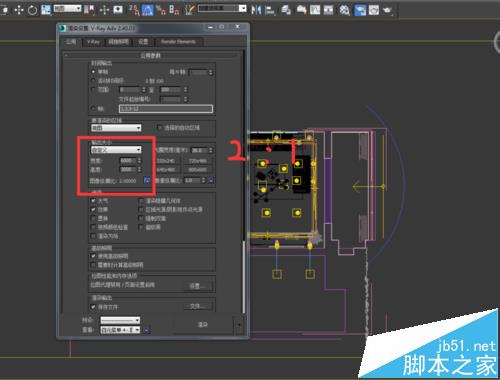This screenshot has height=380, width=500.
Task: Open the 视图 area-to-render dropdown
Action: click(116, 128)
